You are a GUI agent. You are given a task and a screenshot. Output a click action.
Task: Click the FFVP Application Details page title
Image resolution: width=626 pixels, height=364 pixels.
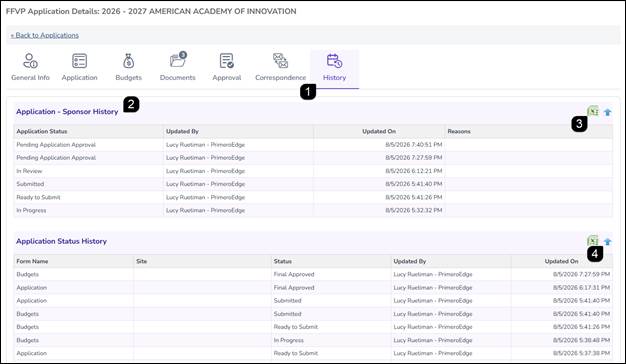[x=151, y=11]
